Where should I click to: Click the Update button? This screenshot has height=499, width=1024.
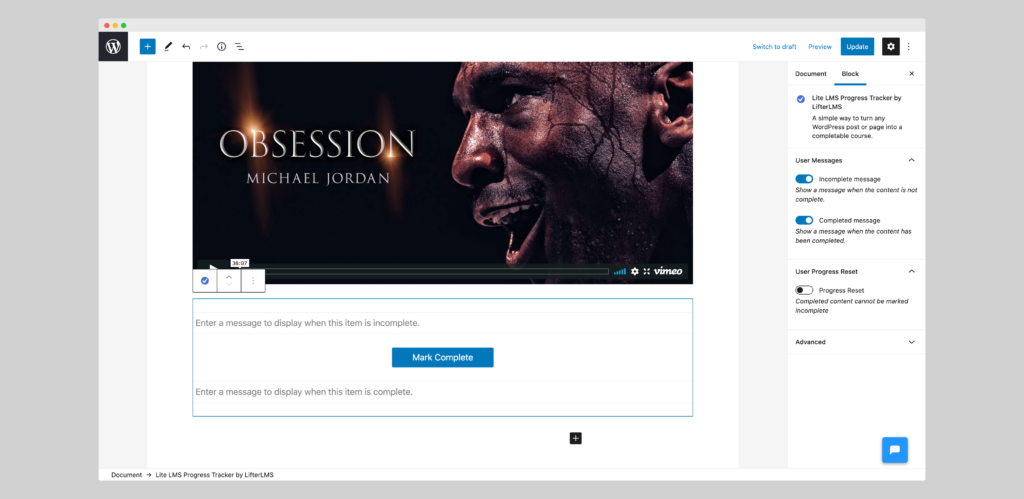(x=857, y=46)
